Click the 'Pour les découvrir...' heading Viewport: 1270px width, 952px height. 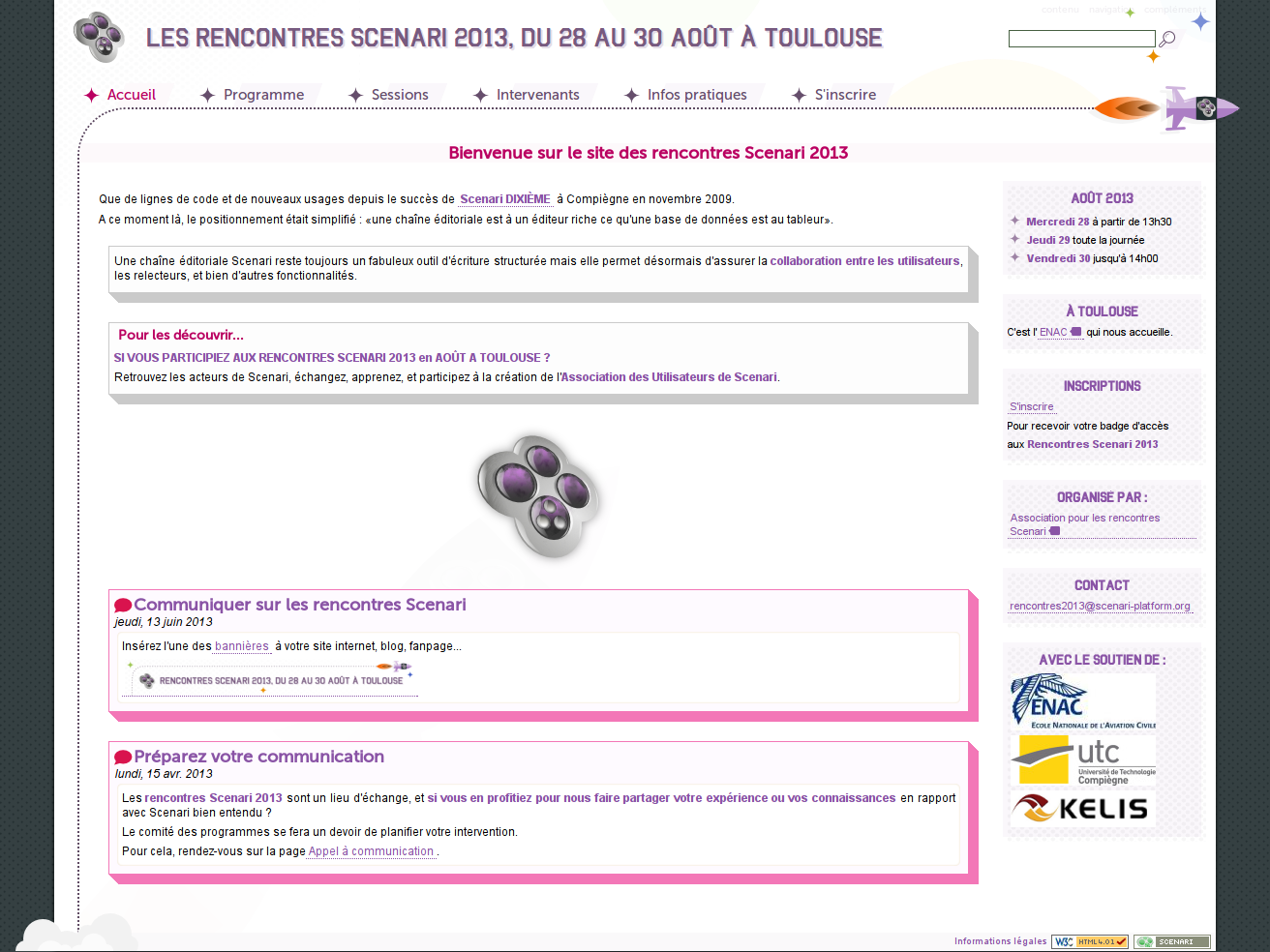[181, 335]
